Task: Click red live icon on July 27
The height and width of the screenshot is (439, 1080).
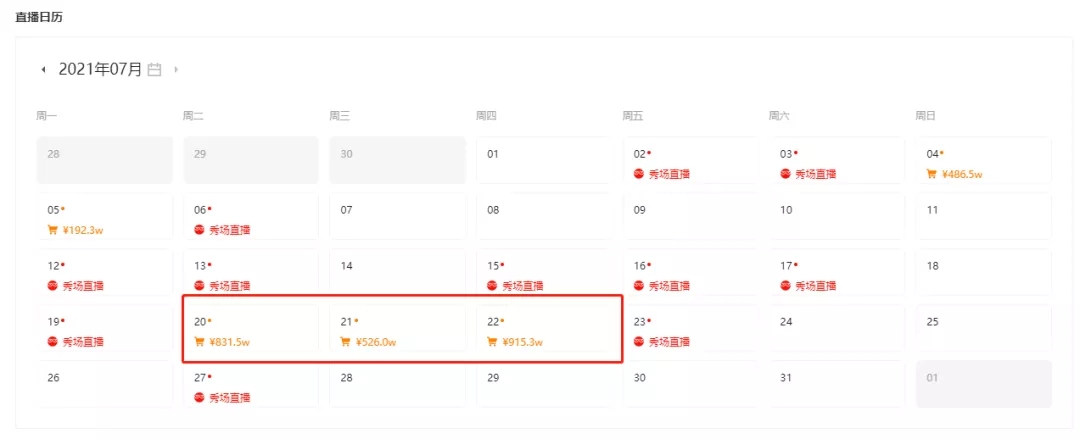Action: [199, 398]
